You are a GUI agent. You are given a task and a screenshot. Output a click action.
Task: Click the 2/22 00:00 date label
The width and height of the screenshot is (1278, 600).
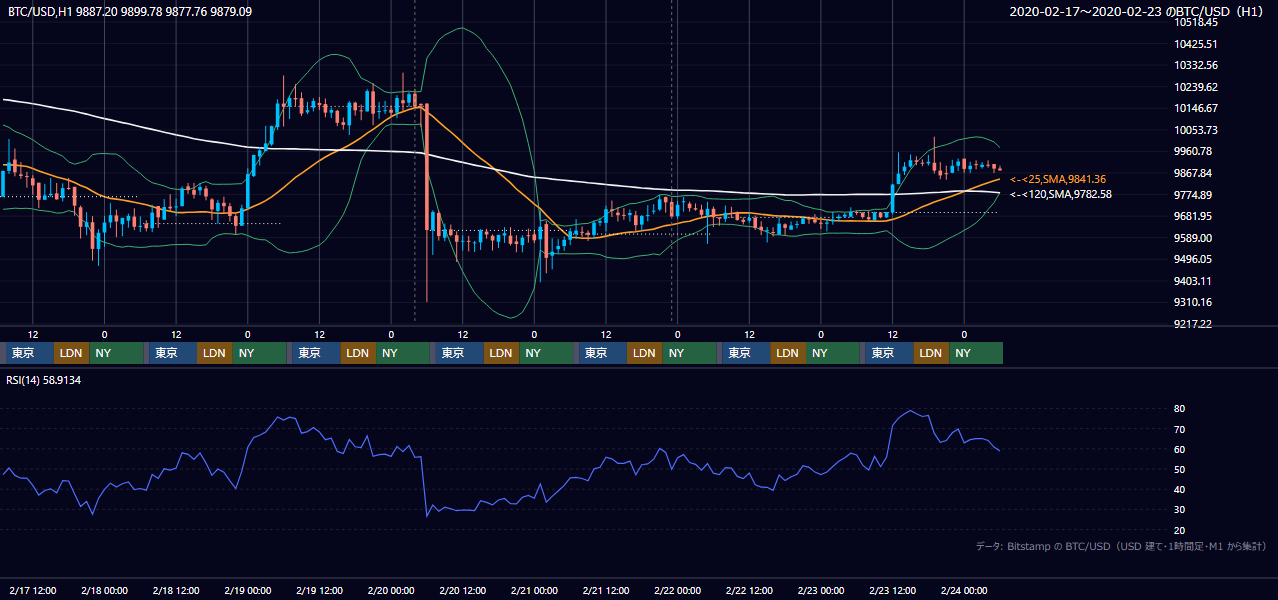[677, 590]
